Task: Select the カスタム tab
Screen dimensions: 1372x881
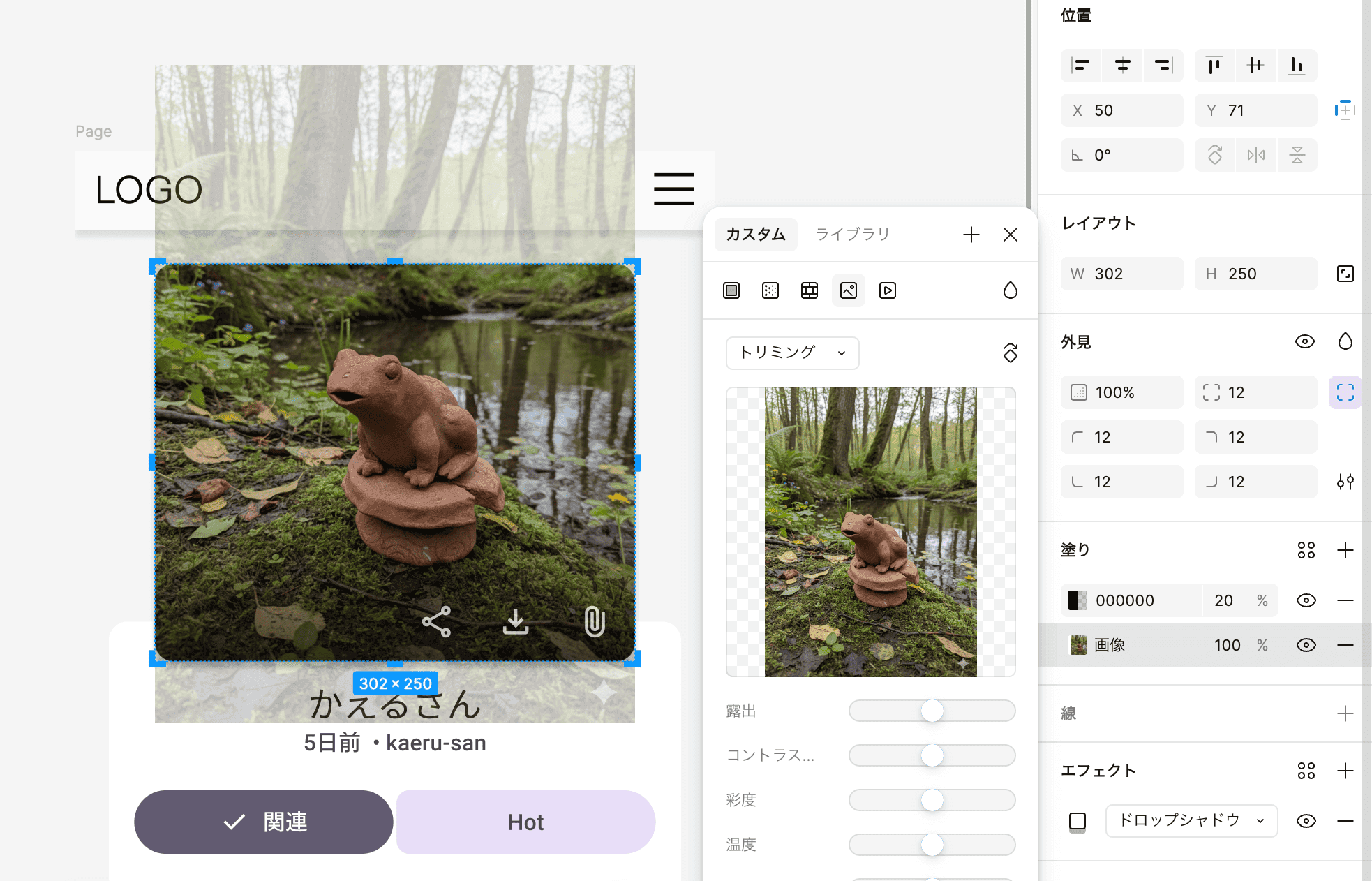Action: tap(756, 235)
